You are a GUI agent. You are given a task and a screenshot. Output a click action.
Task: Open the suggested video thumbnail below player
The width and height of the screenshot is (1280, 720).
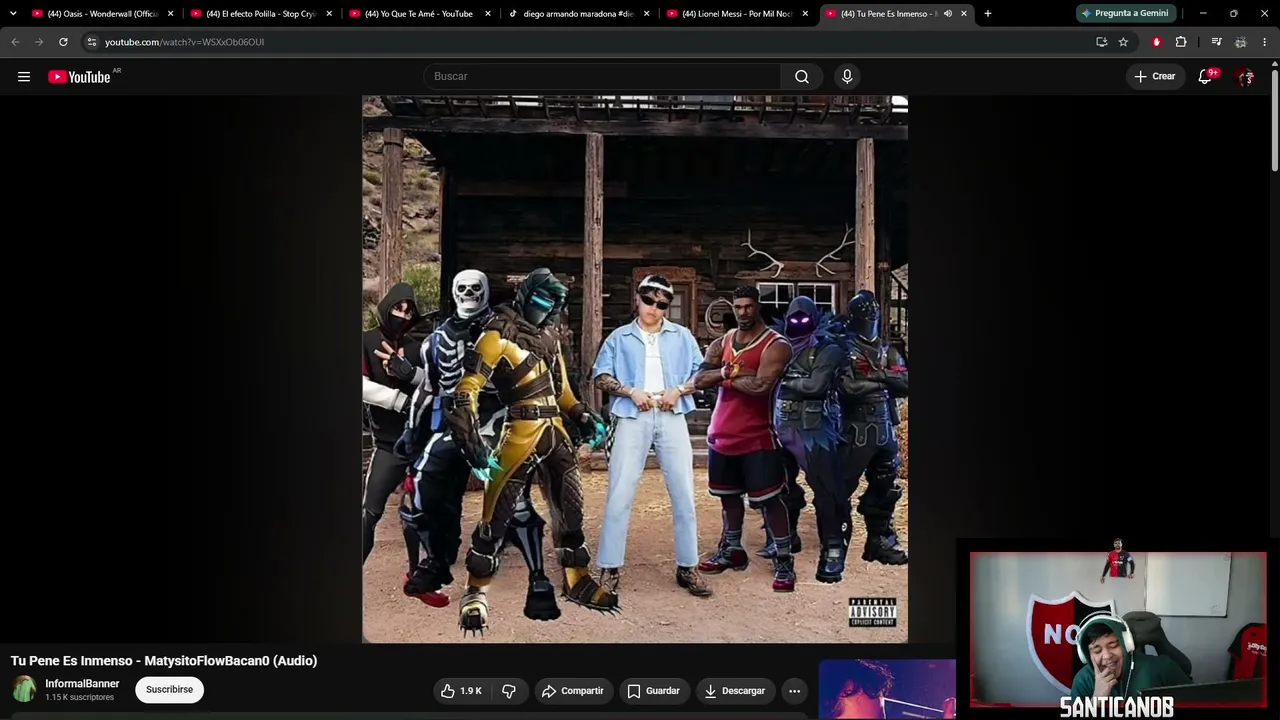(887, 689)
